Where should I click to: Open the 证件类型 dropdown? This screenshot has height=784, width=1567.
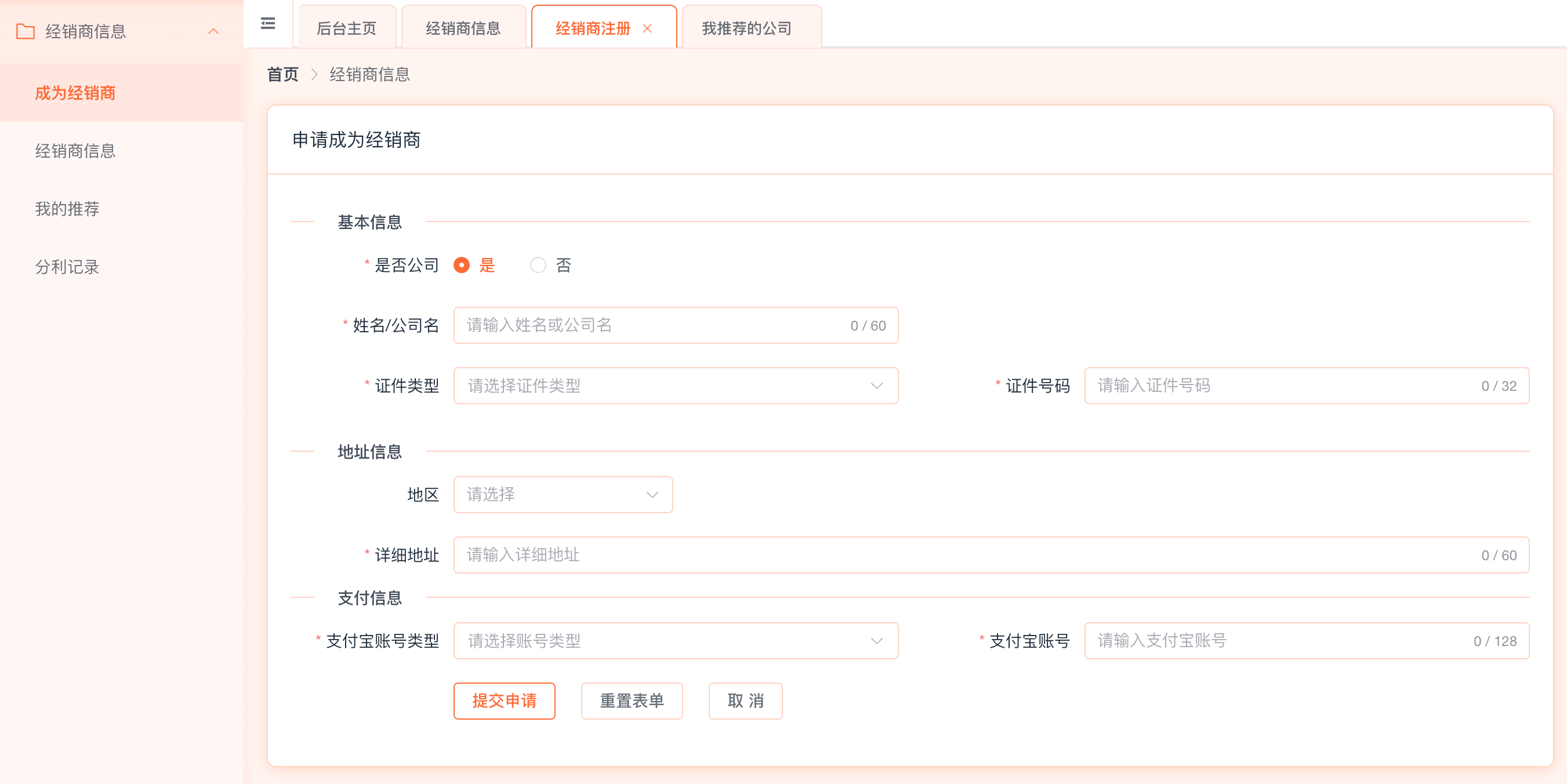point(675,386)
